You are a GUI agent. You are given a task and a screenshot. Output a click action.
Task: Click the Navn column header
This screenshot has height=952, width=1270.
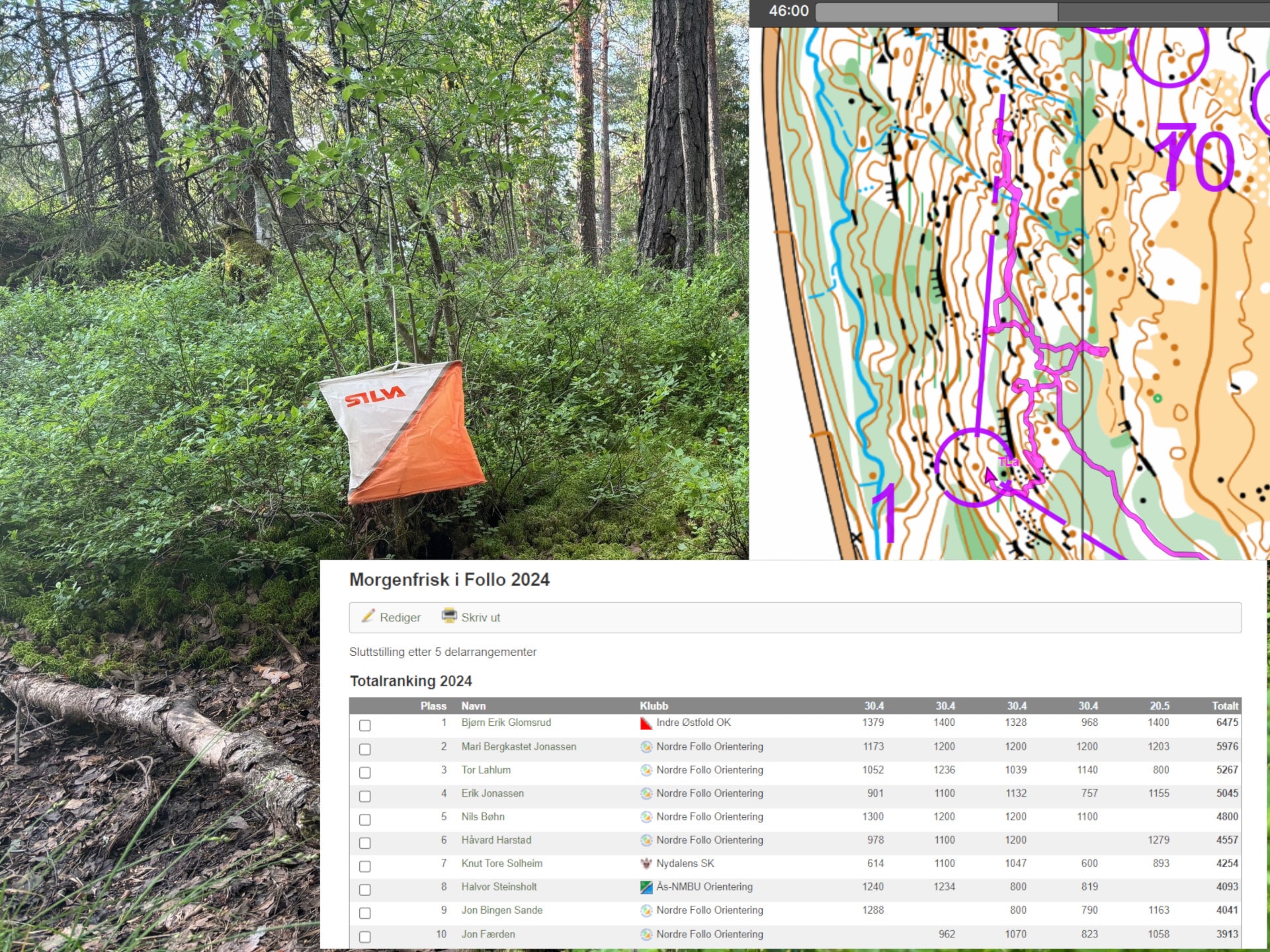pos(473,706)
